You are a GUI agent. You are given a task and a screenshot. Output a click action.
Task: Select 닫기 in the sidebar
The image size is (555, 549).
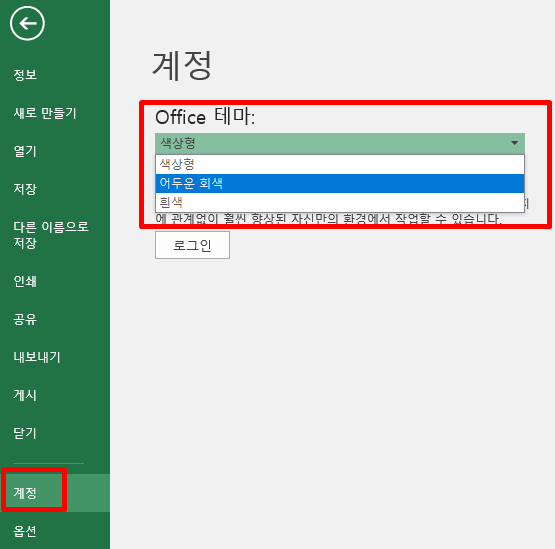pos(25,433)
